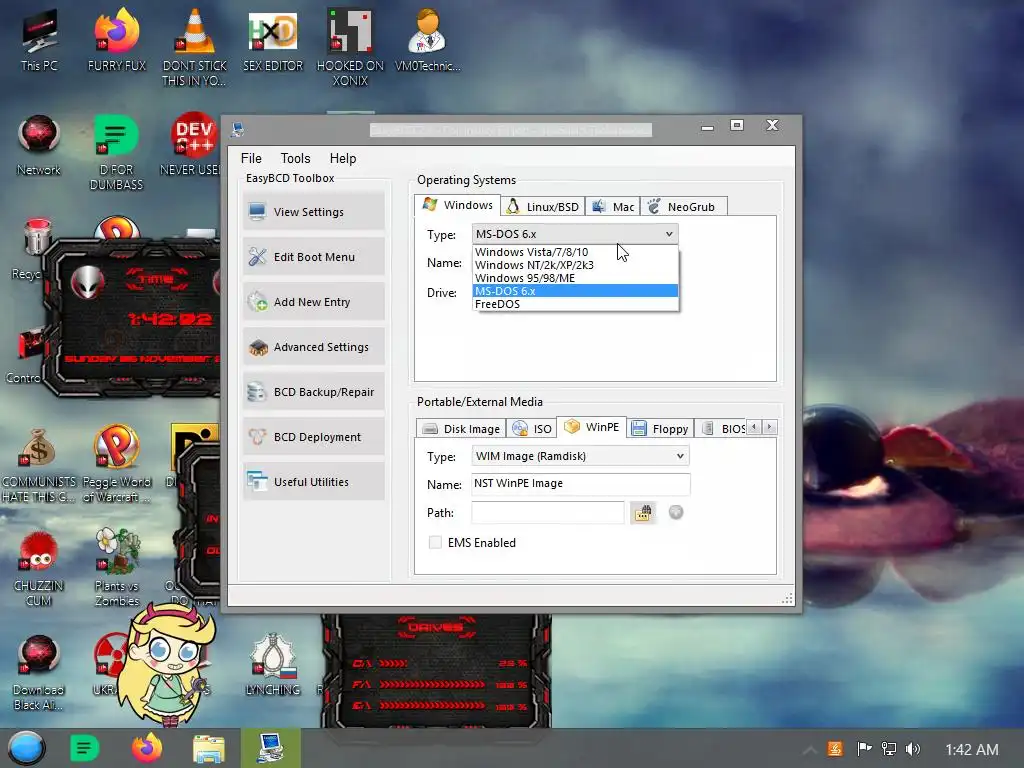Click the network tray icon
This screenshot has width=1024, height=768.
(x=888, y=748)
